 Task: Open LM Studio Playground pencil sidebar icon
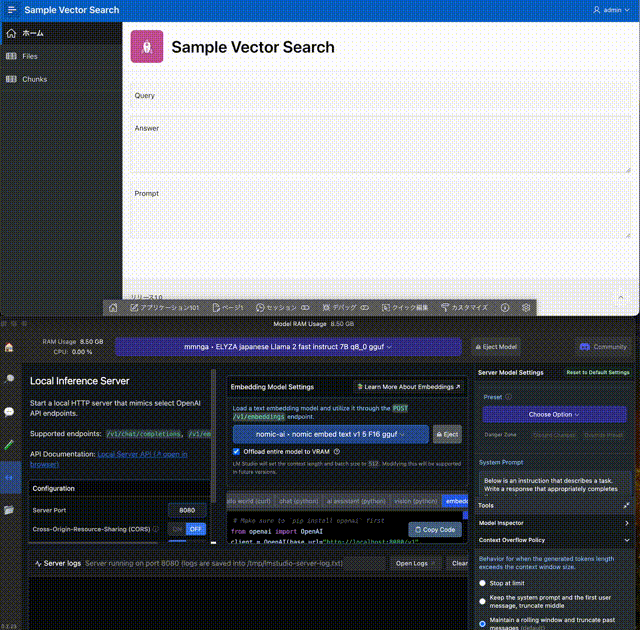(9, 444)
